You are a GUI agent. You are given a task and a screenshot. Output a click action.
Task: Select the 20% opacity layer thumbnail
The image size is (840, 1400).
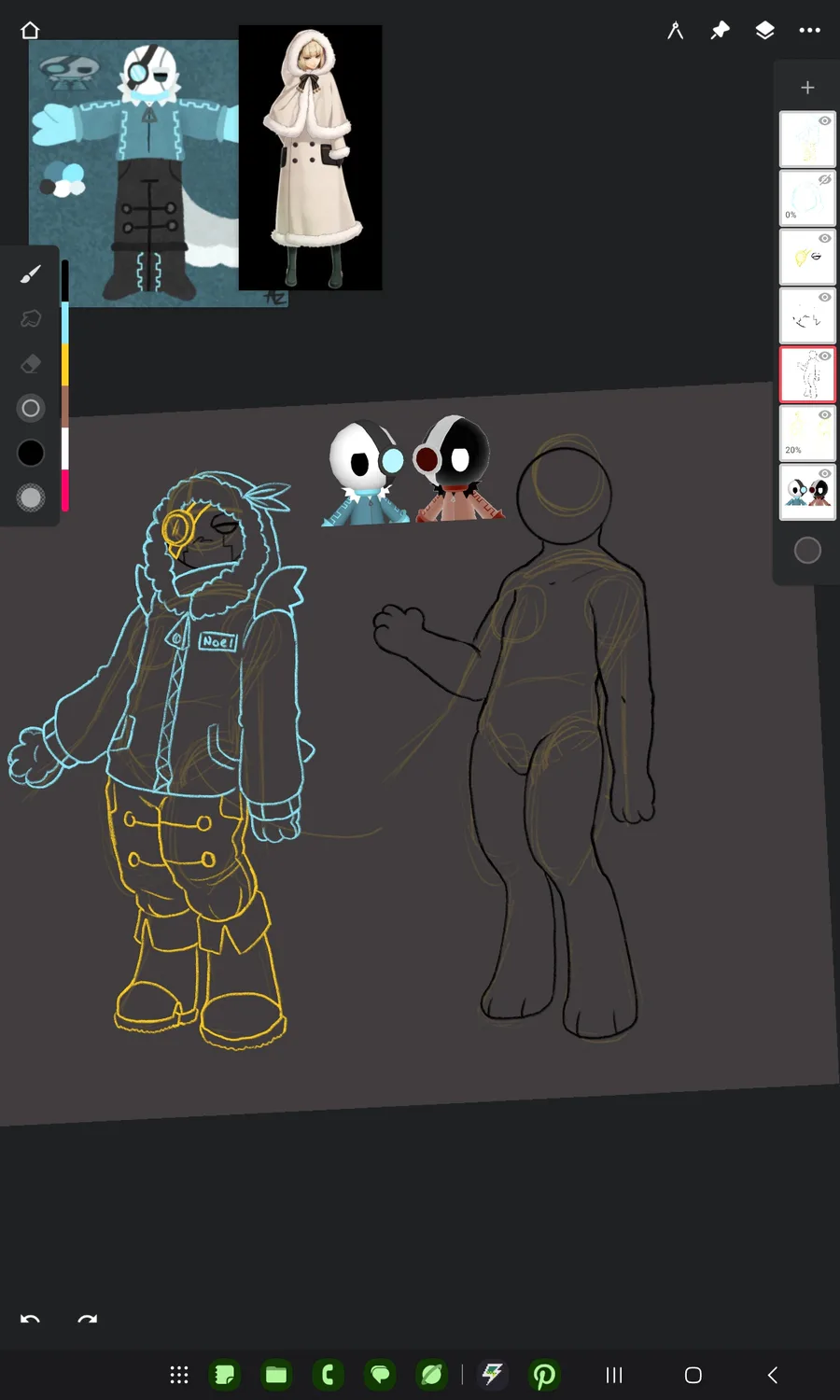(x=807, y=433)
